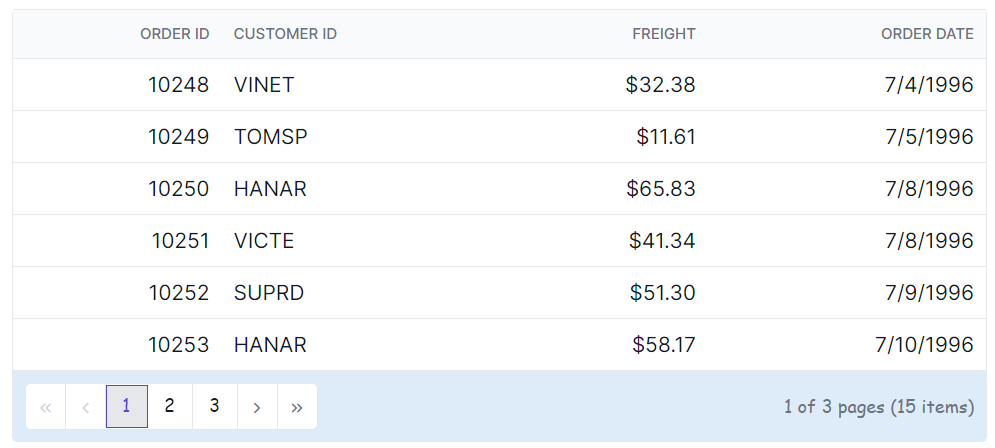Click the TOMSP customer cell
Screen dimensions: 995x448
(270, 137)
